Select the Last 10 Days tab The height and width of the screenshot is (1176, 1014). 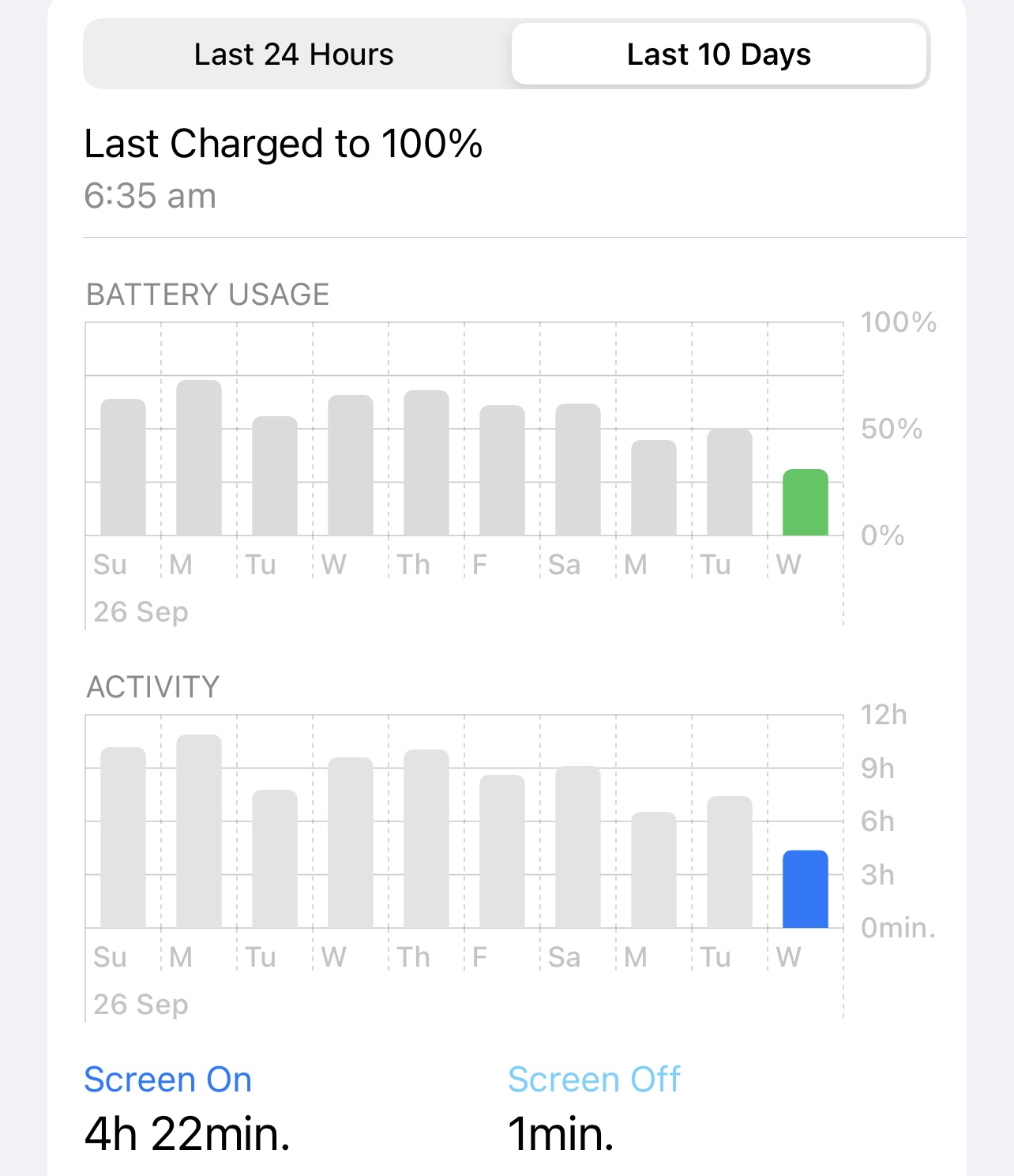[719, 54]
